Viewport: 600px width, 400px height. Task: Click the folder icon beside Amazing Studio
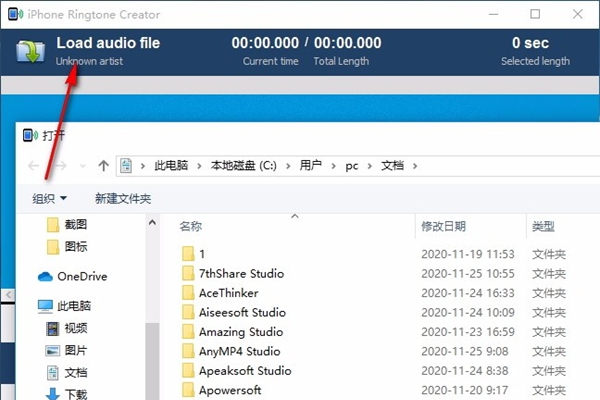(188, 332)
